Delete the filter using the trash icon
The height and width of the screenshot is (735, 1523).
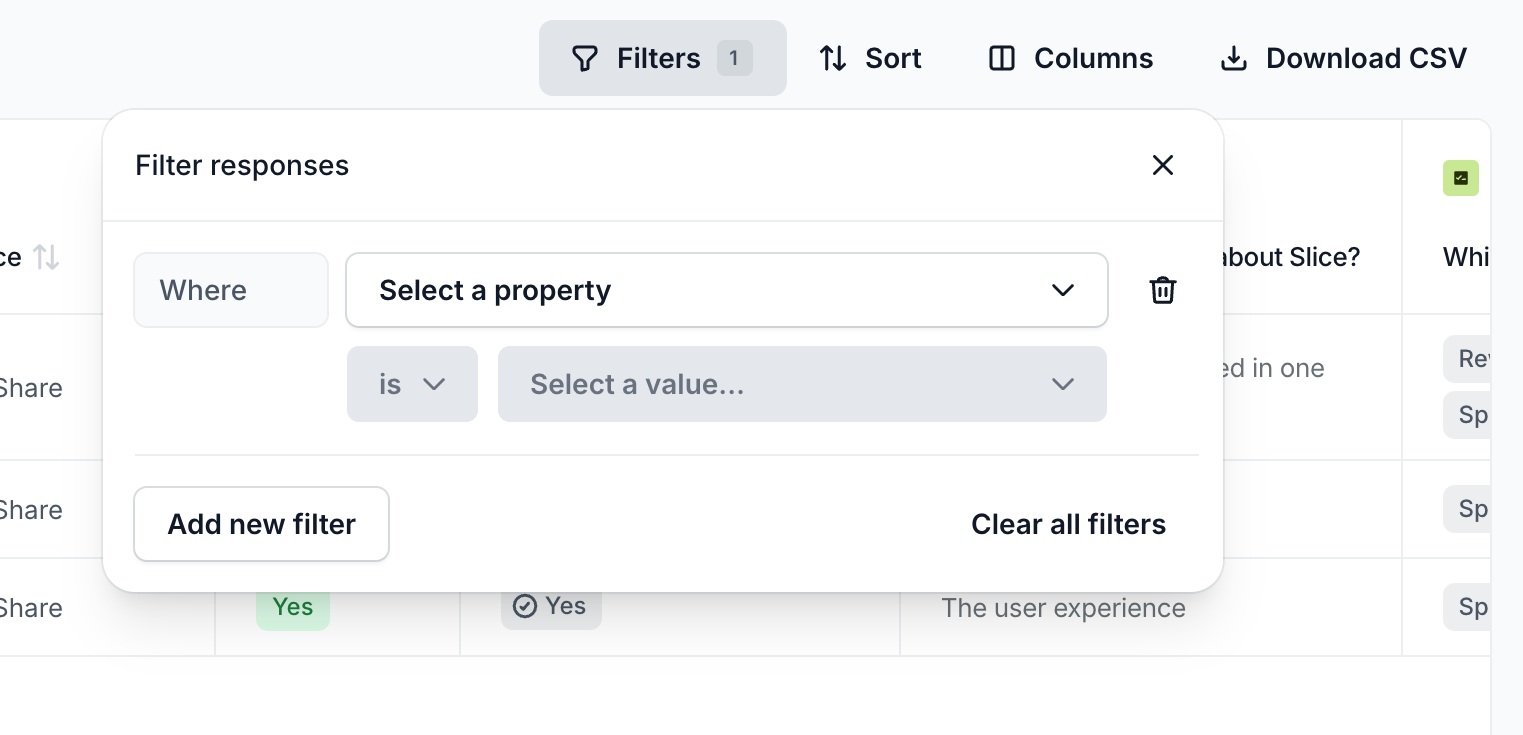tap(1162, 290)
